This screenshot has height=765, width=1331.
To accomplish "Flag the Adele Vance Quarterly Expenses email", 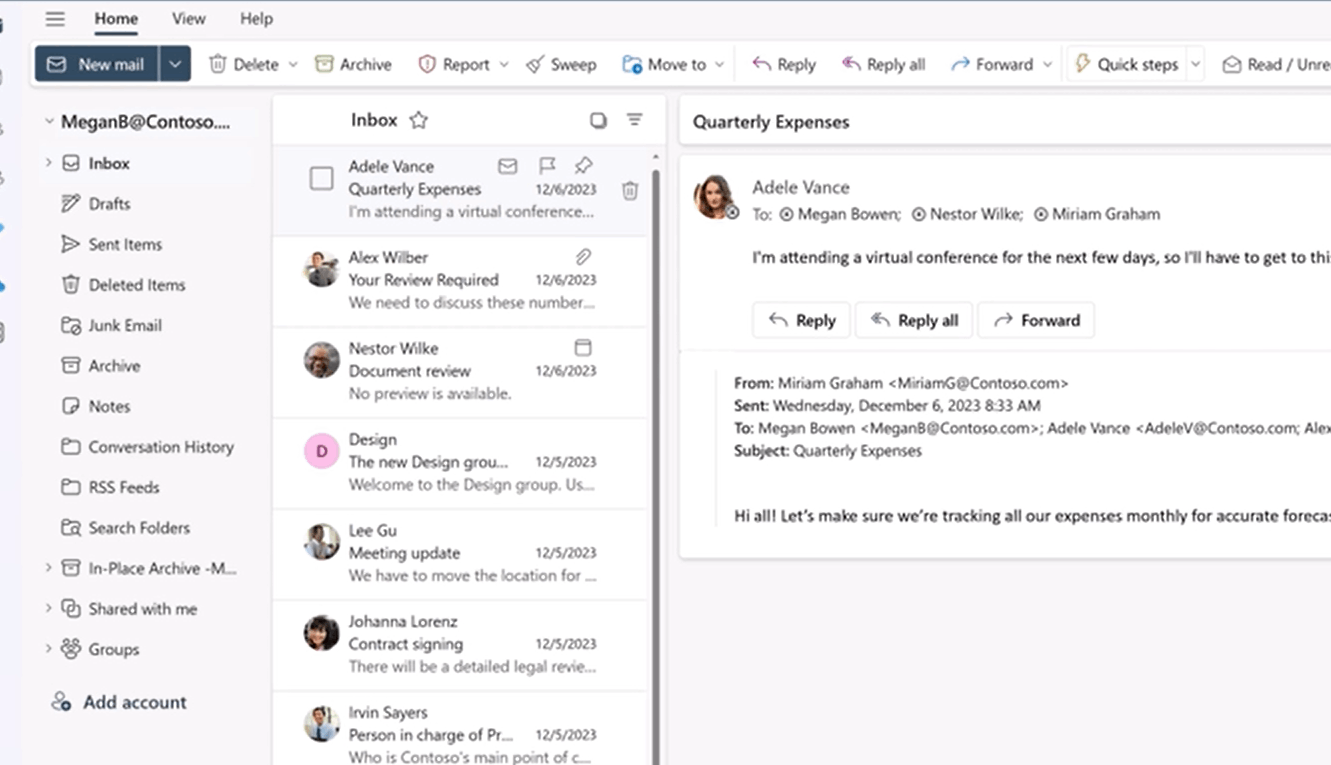I will pos(547,166).
